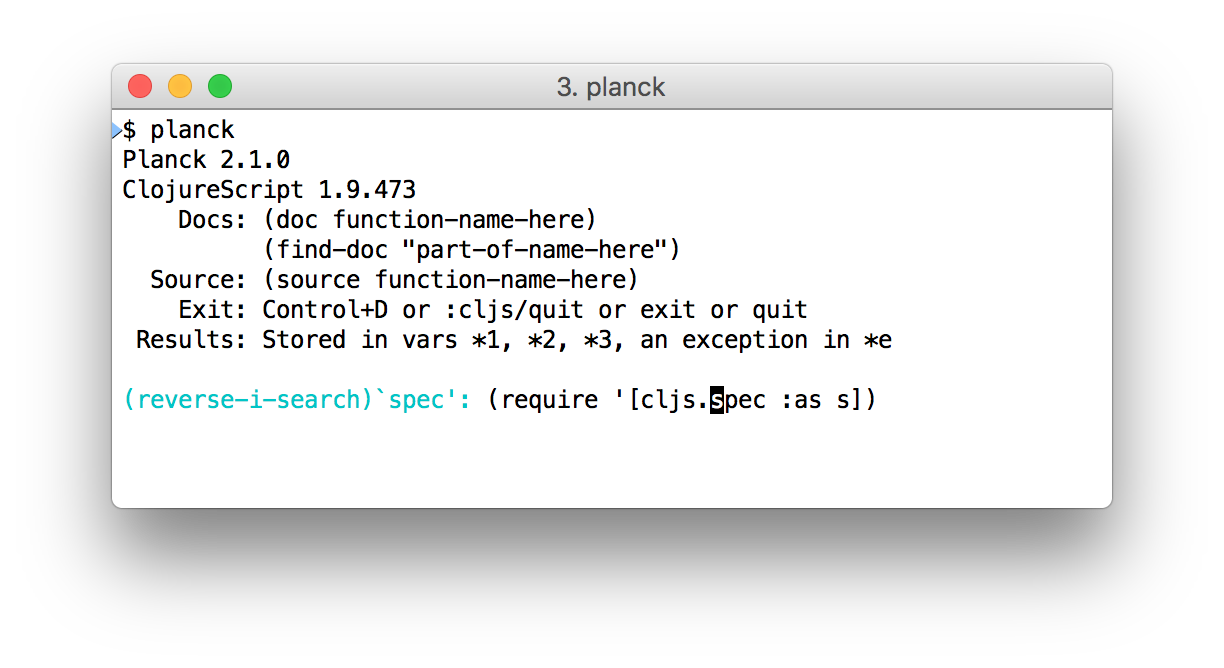The image size is (1224, 668).
Task: Click the 'Planck 2.1.0' version line
Action: click(x=207, y=160)
